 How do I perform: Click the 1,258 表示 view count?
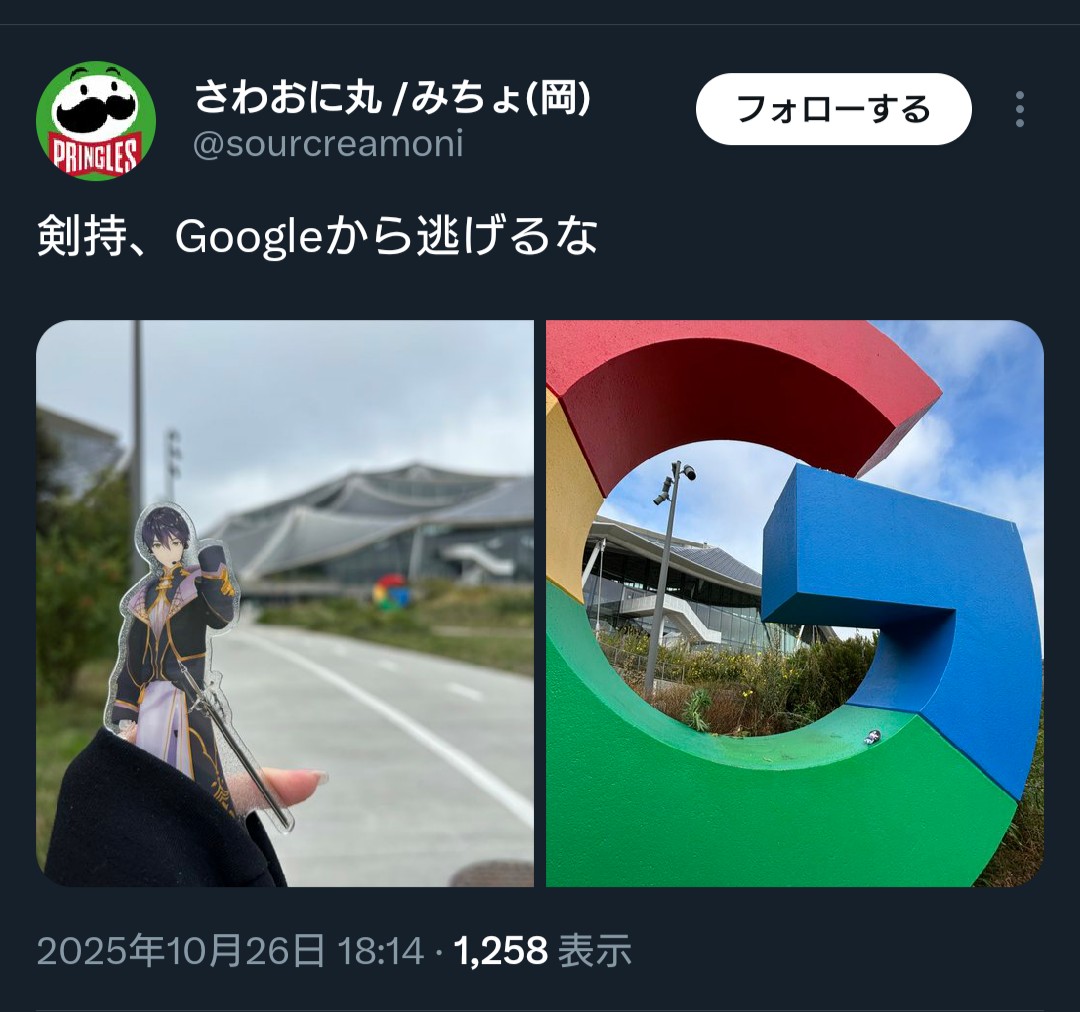(542, 951)
